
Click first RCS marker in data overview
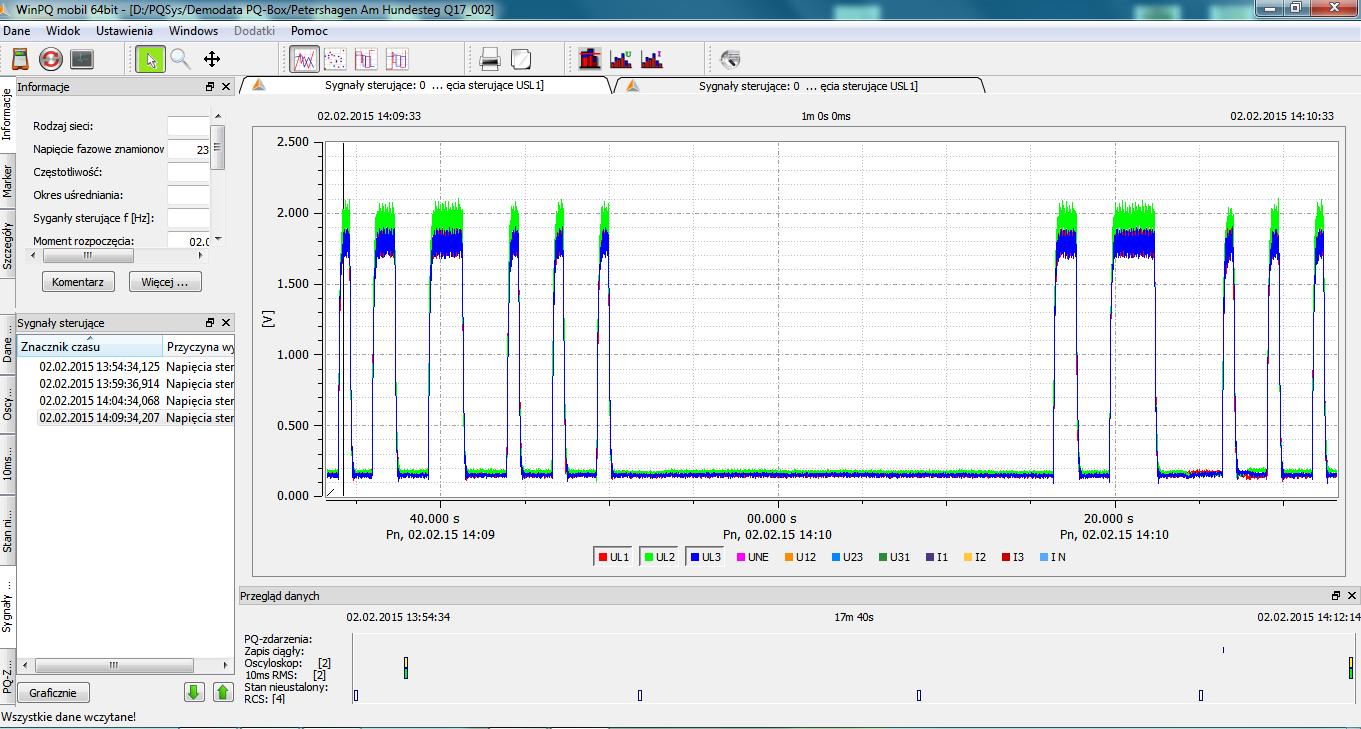(x=356, y=695)
